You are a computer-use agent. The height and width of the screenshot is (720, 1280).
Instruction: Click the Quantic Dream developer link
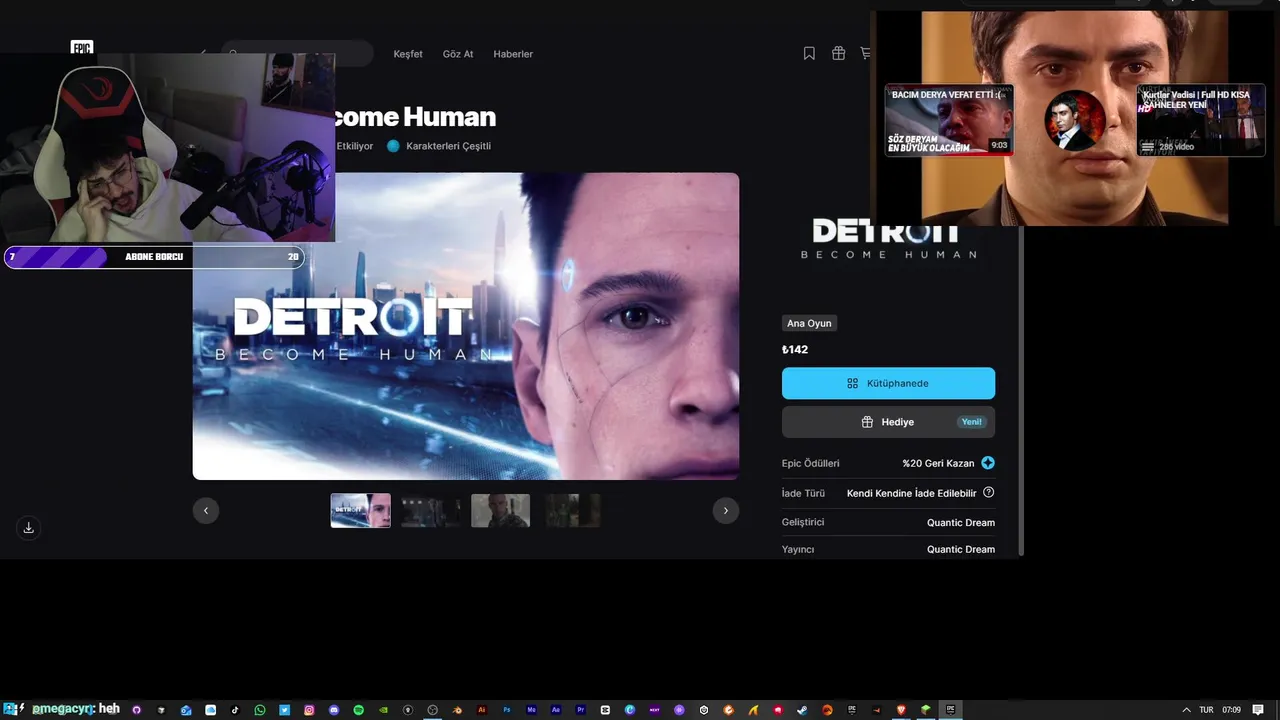[960, 522]
